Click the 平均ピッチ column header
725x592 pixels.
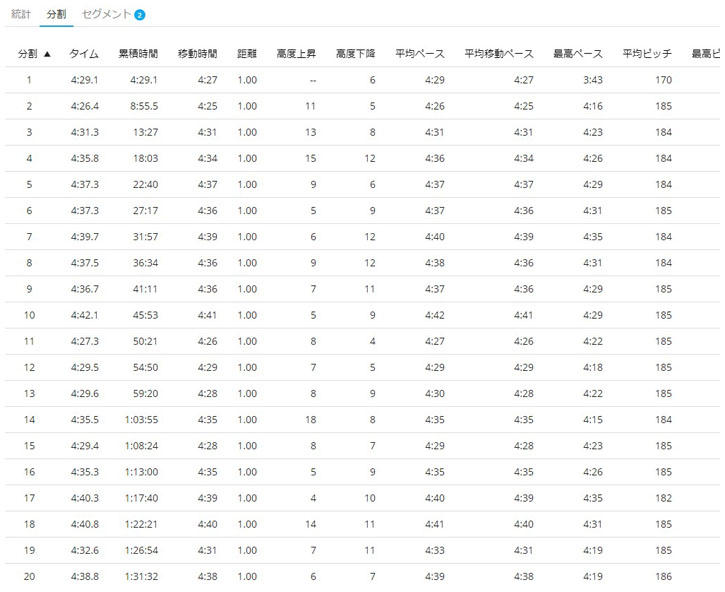click(x=646, y=54)
